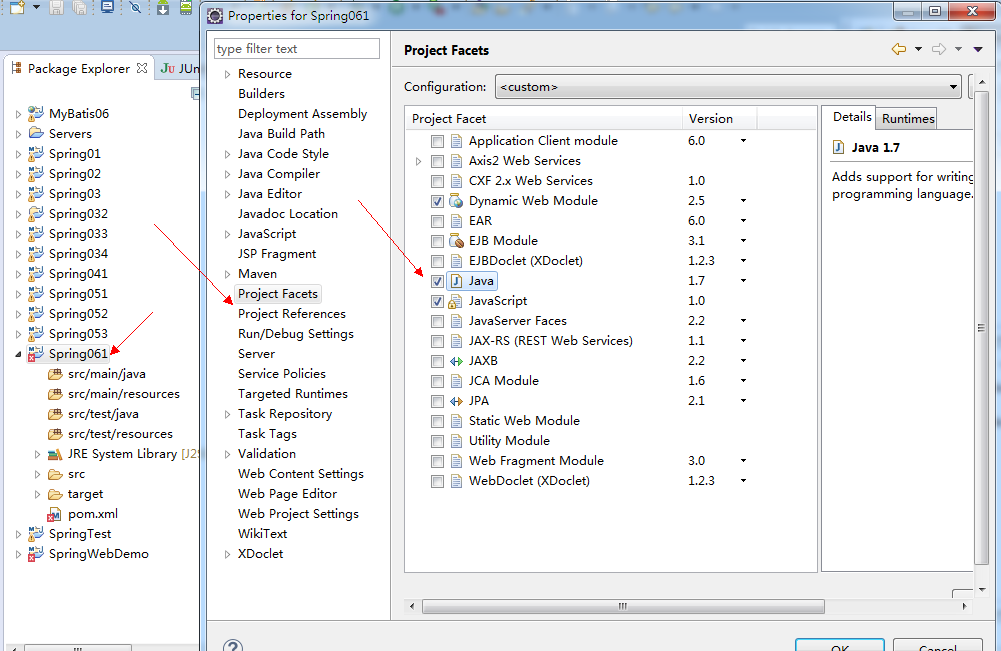The width and height of the screenshot is (1001, 651).
Task: Click the Version column header
Action: point(719,119)
